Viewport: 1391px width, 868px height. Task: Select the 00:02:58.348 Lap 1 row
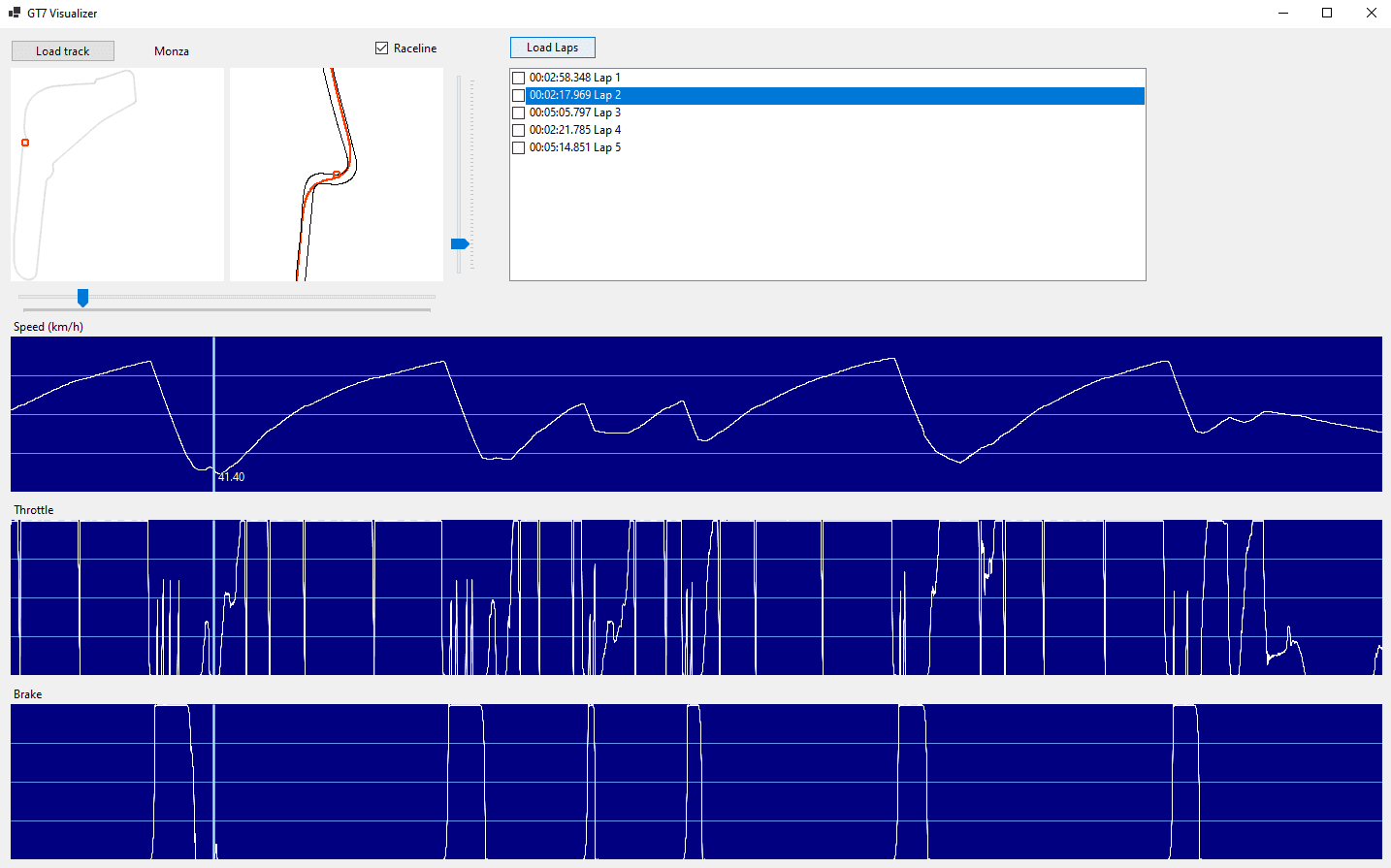[827, 78]
